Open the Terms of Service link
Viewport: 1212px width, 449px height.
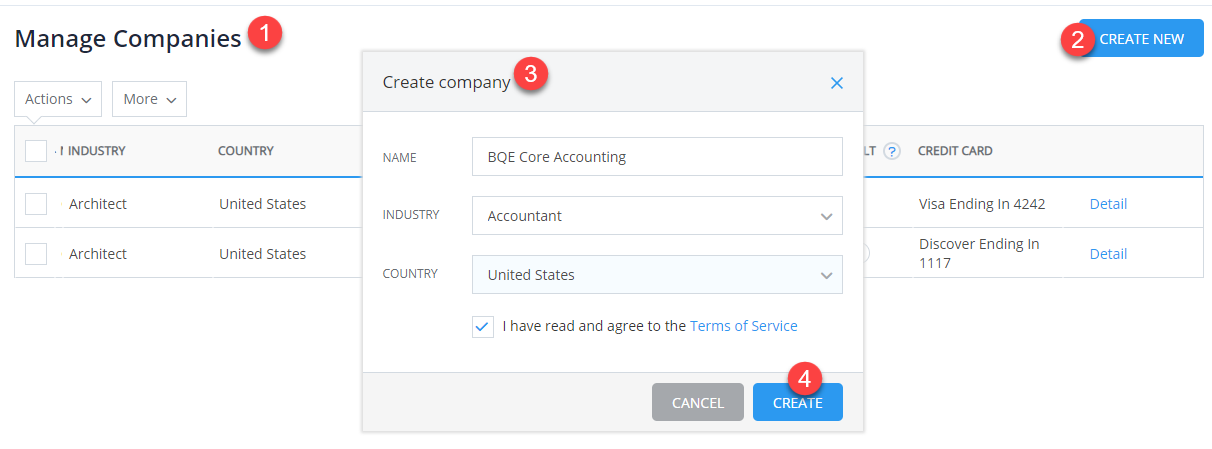744,326
